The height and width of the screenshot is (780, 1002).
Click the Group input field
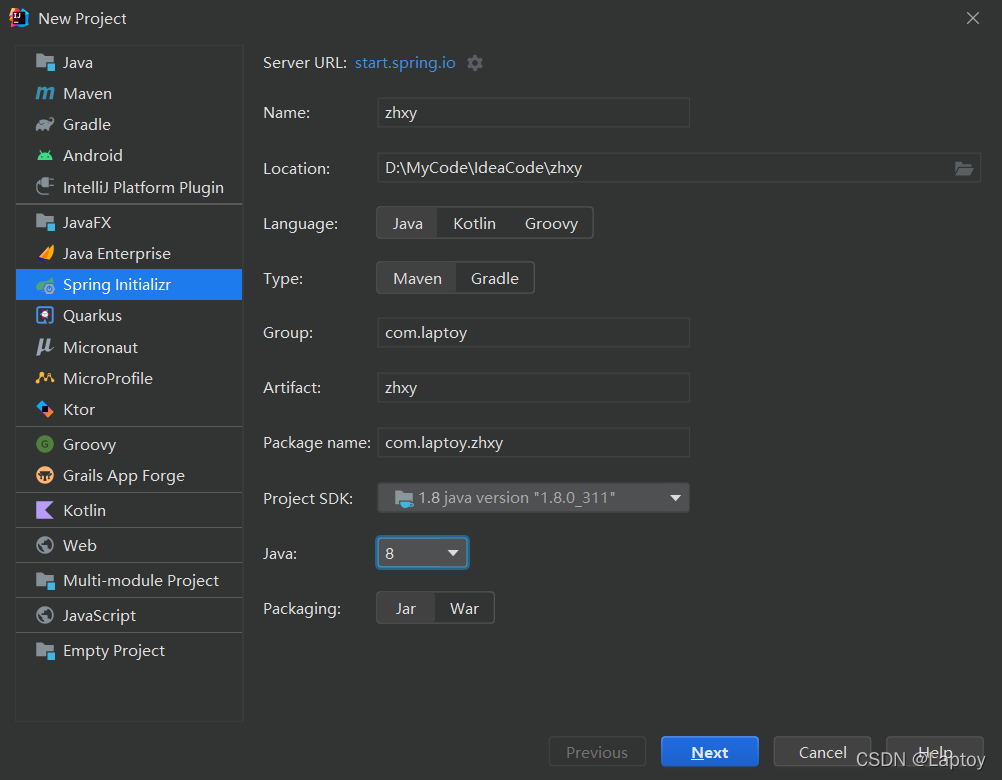click(x=534, y=332)
